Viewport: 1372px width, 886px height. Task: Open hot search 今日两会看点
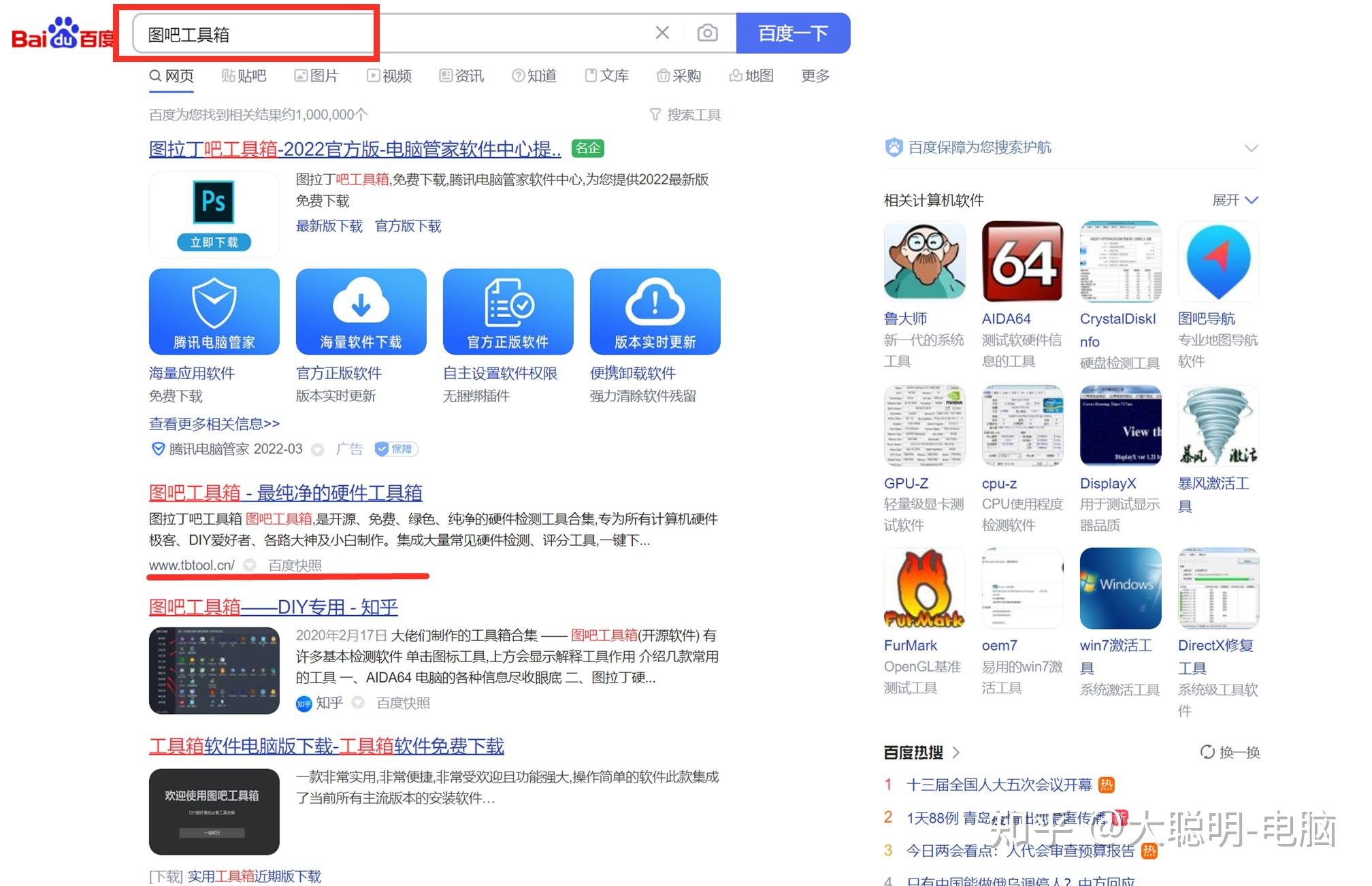click(1020, 851)
